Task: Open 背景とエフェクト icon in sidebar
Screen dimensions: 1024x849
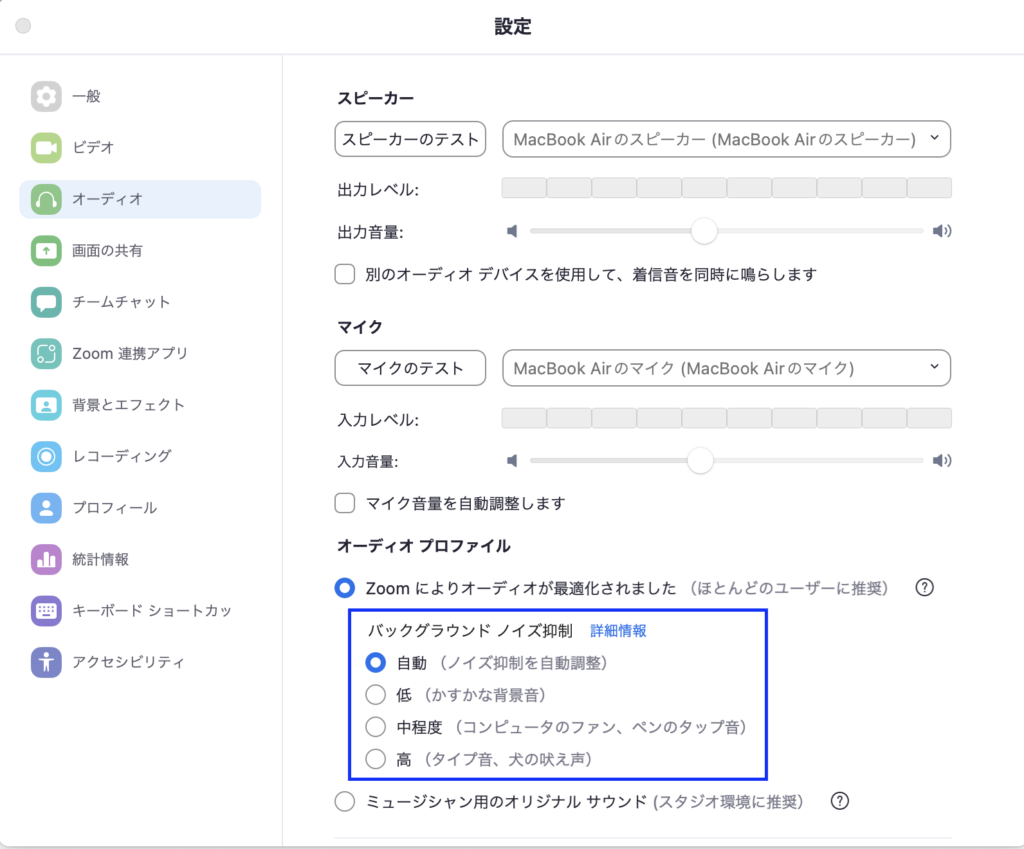Action: [46, 405]
